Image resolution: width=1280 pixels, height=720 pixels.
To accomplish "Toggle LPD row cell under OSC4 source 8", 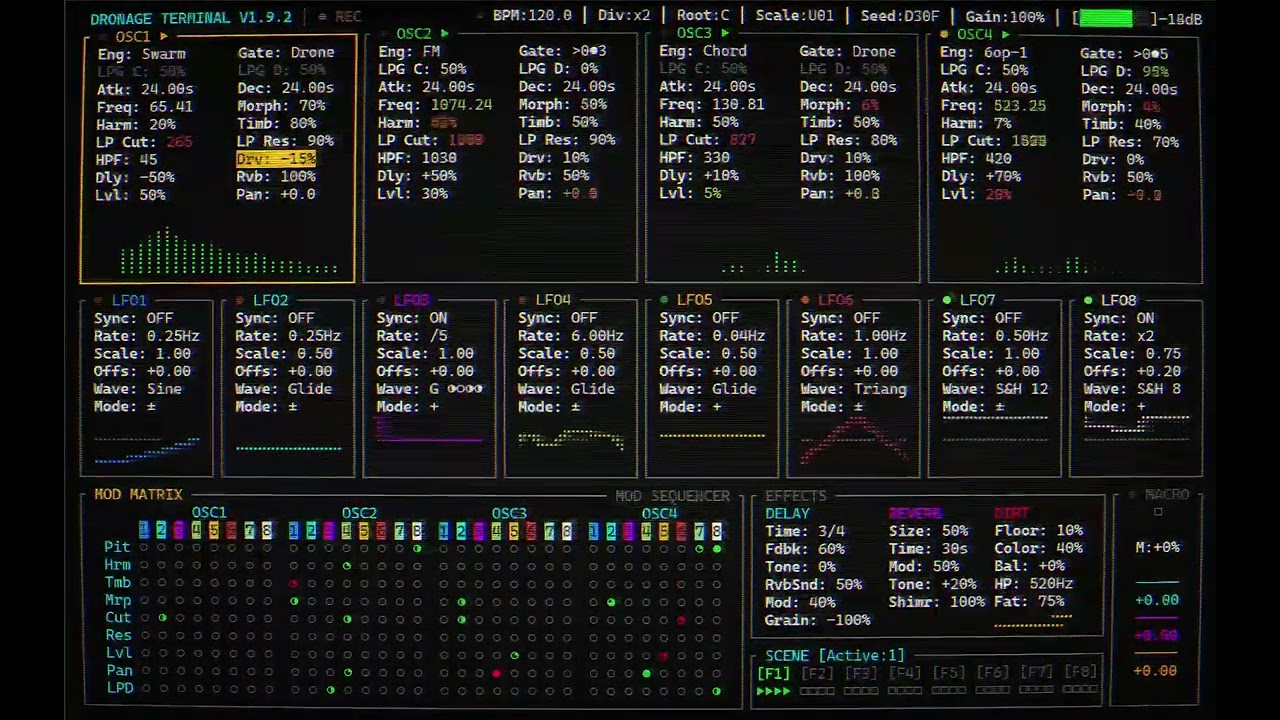I will click(x=716, y=691).
